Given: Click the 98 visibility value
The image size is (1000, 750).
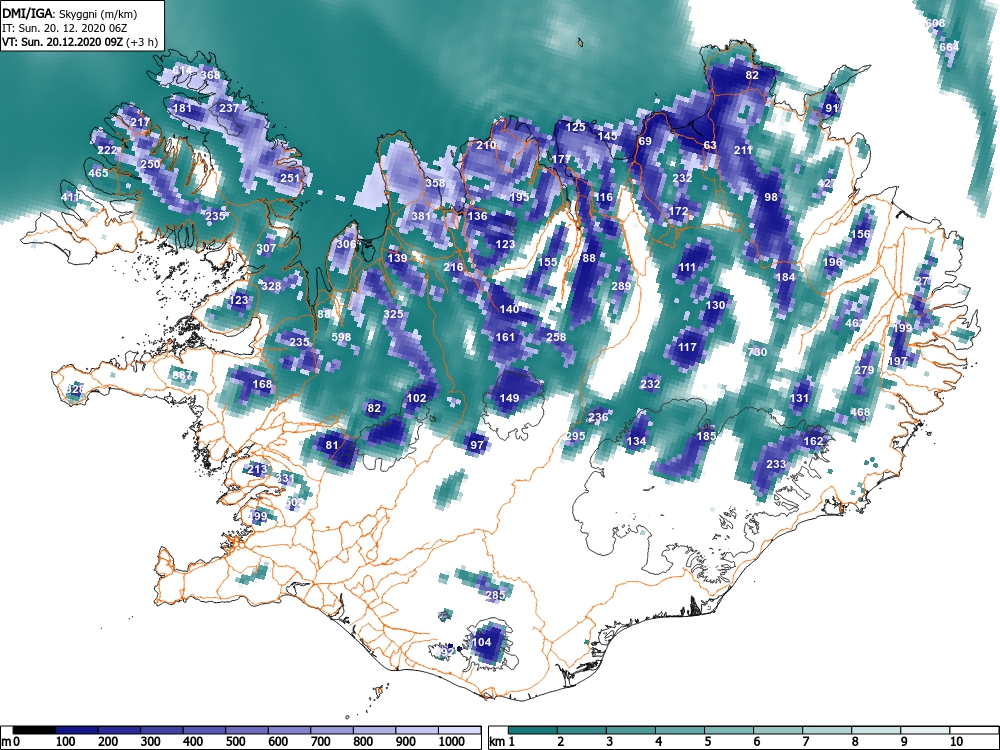Looking at the screenshot, I should click(771, 196).
